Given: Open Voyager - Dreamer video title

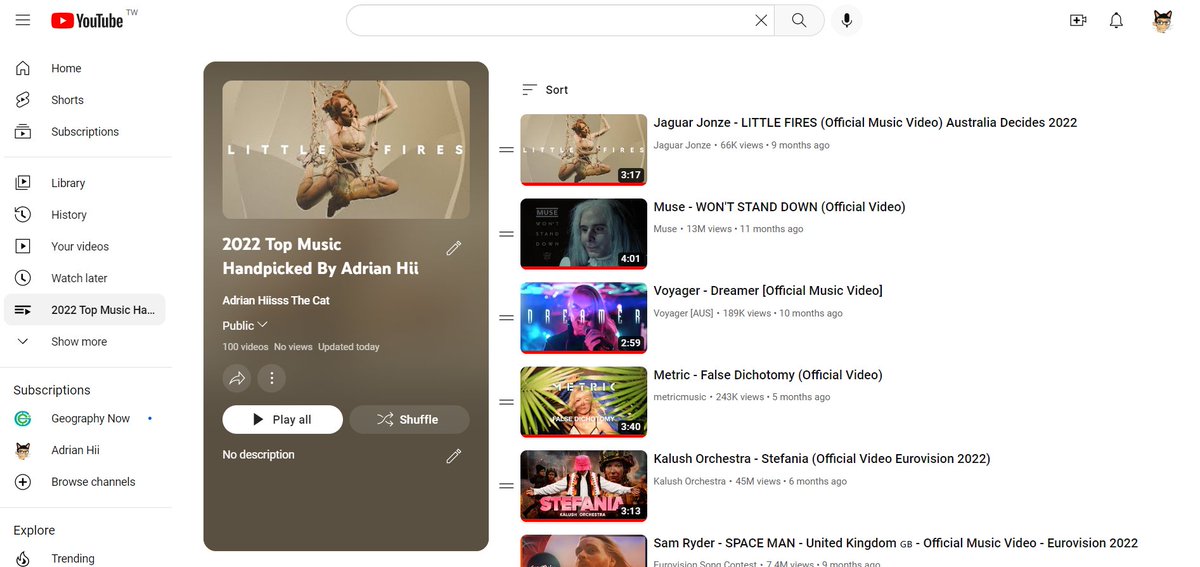Looking at the screenshot, I should pos(768,291).
